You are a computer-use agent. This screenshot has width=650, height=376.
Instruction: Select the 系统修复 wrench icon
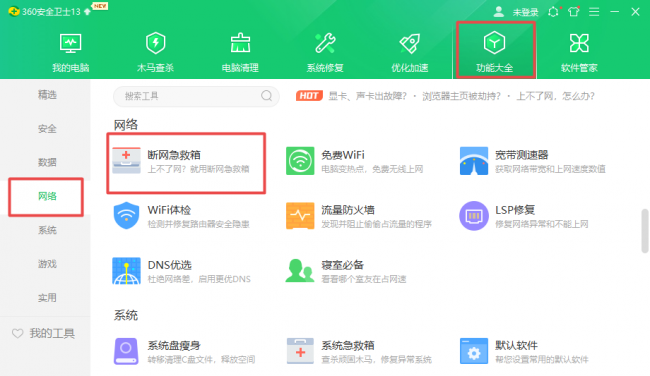click(x=325, y=43)
